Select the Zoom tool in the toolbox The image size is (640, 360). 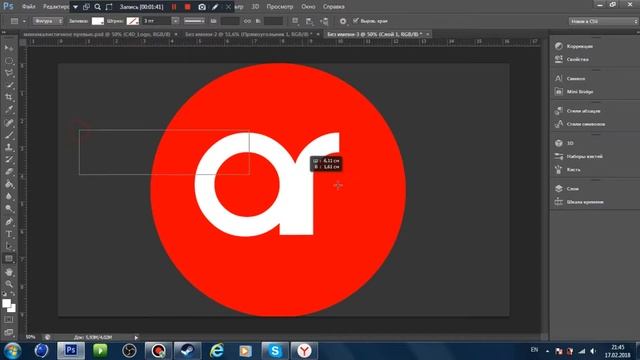(x=9, y=284)
